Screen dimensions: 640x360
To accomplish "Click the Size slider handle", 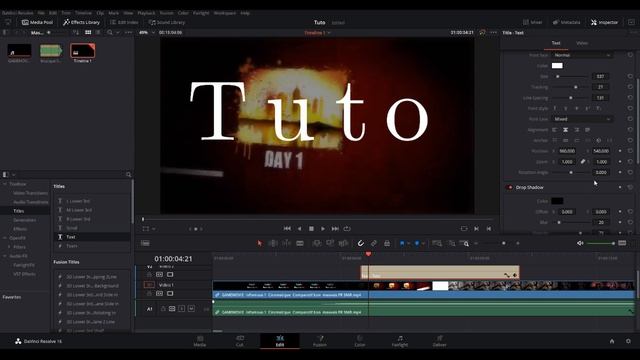I will click(x=558, y=76).
